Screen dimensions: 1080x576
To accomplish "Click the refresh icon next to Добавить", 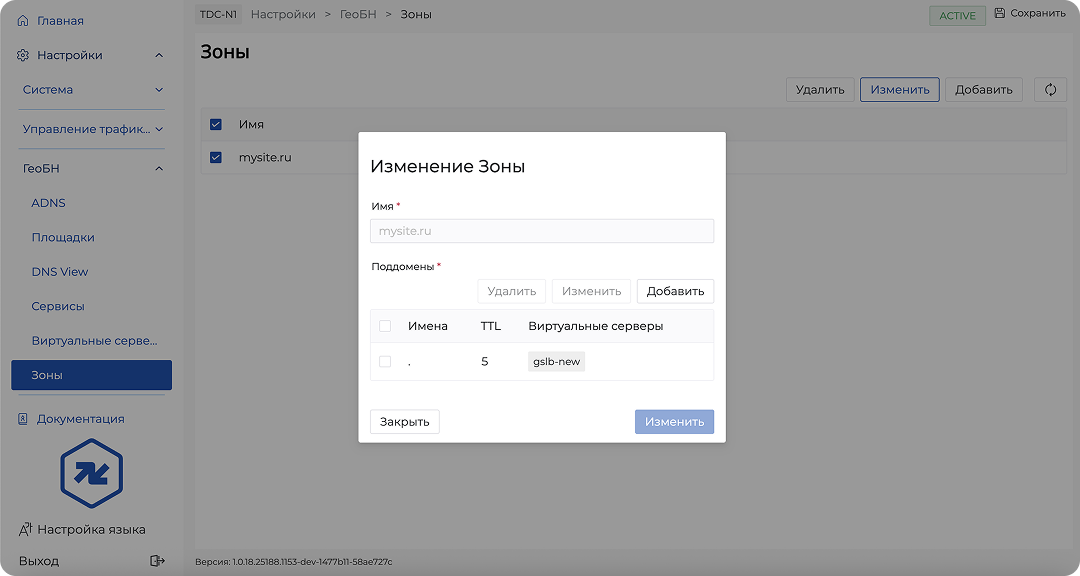I will click(1050, 90).
